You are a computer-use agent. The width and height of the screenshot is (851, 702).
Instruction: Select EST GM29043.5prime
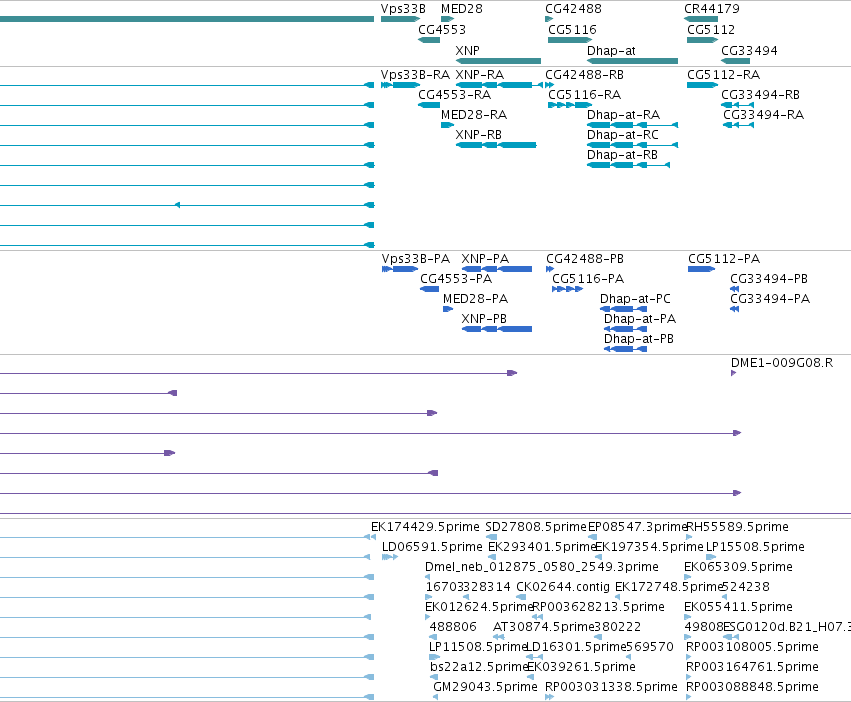click(485, 687)
